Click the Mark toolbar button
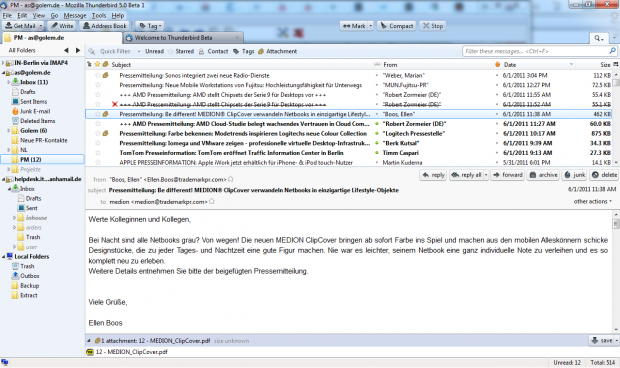This screenshot has height=368, width=620. pyautogui.click(x=354, y=26)
